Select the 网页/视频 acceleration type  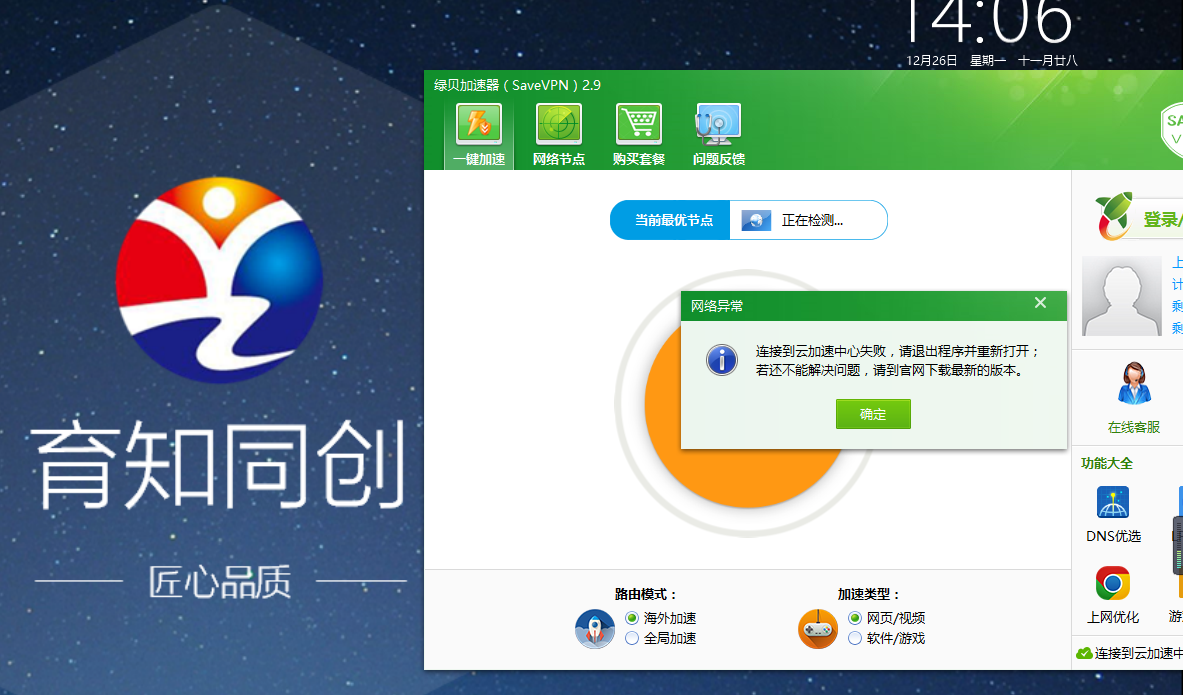[x=855, y=618]
